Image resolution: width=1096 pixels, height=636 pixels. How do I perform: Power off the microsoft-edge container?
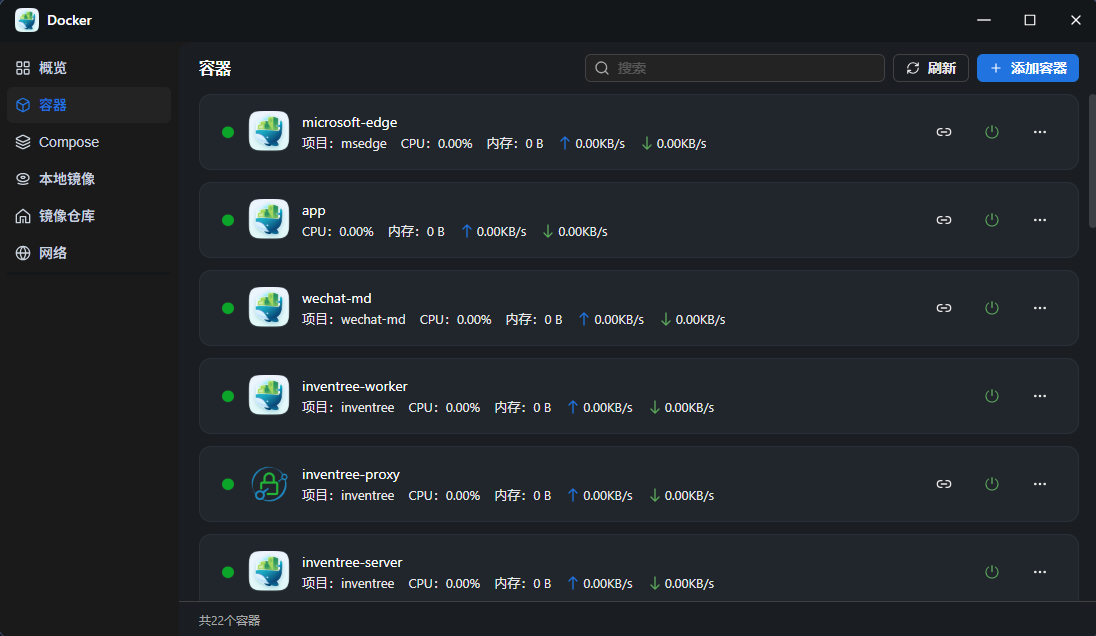[992, 132]
